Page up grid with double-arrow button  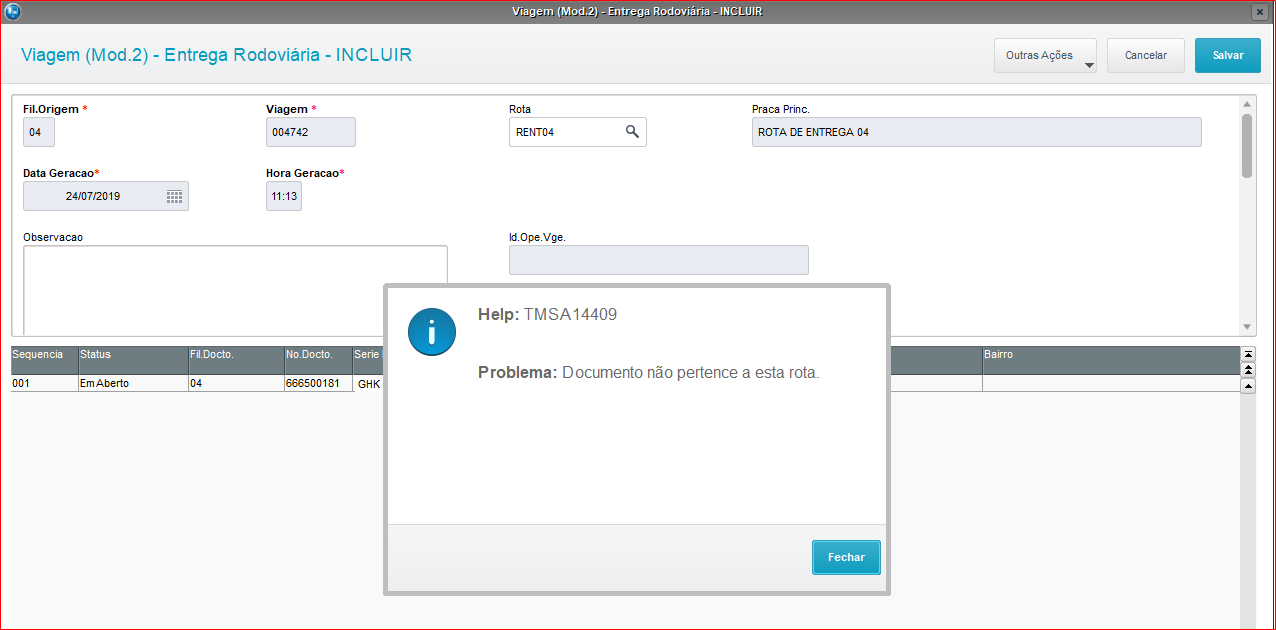click(x=1247, y=370)
